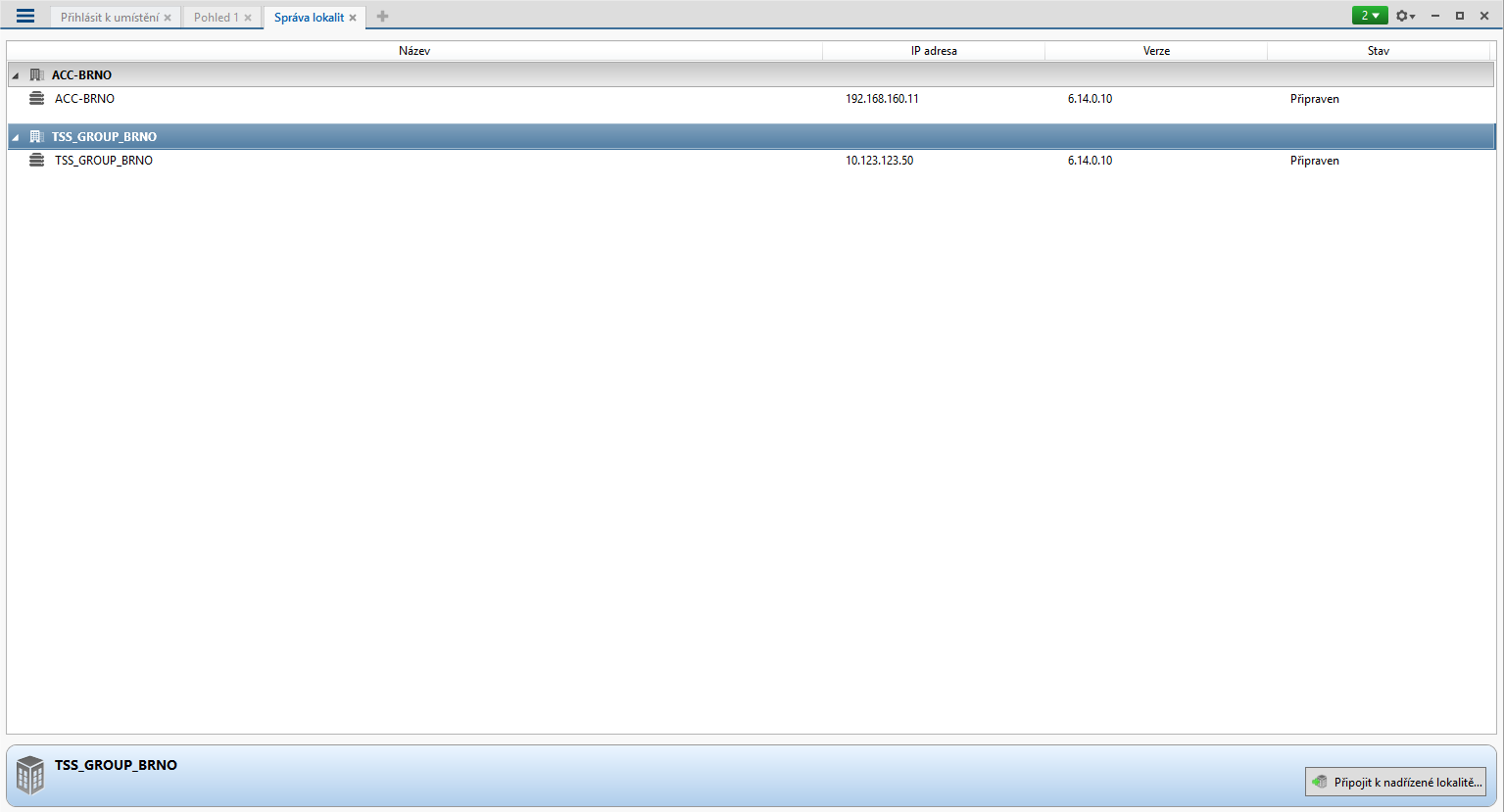Close the Správa lokalit tab
This screenshot has width=1504, height=812.
pos(353,18)
